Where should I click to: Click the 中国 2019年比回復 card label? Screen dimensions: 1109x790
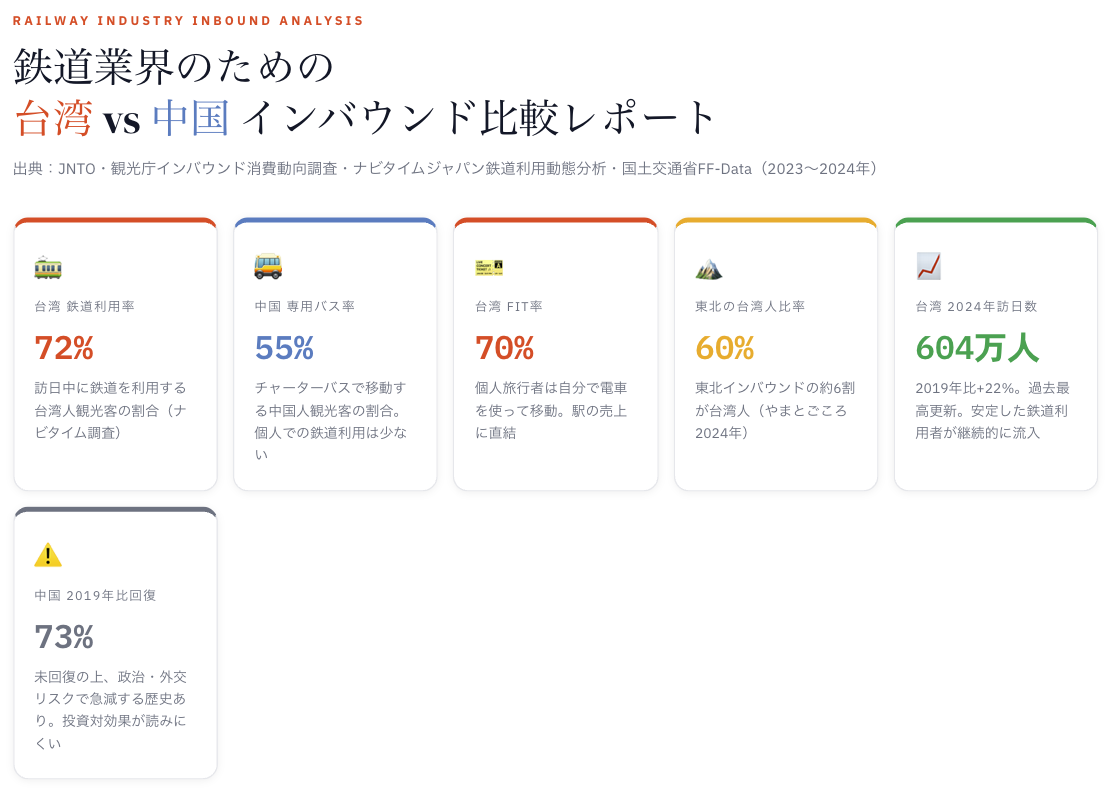coord(96,596)
